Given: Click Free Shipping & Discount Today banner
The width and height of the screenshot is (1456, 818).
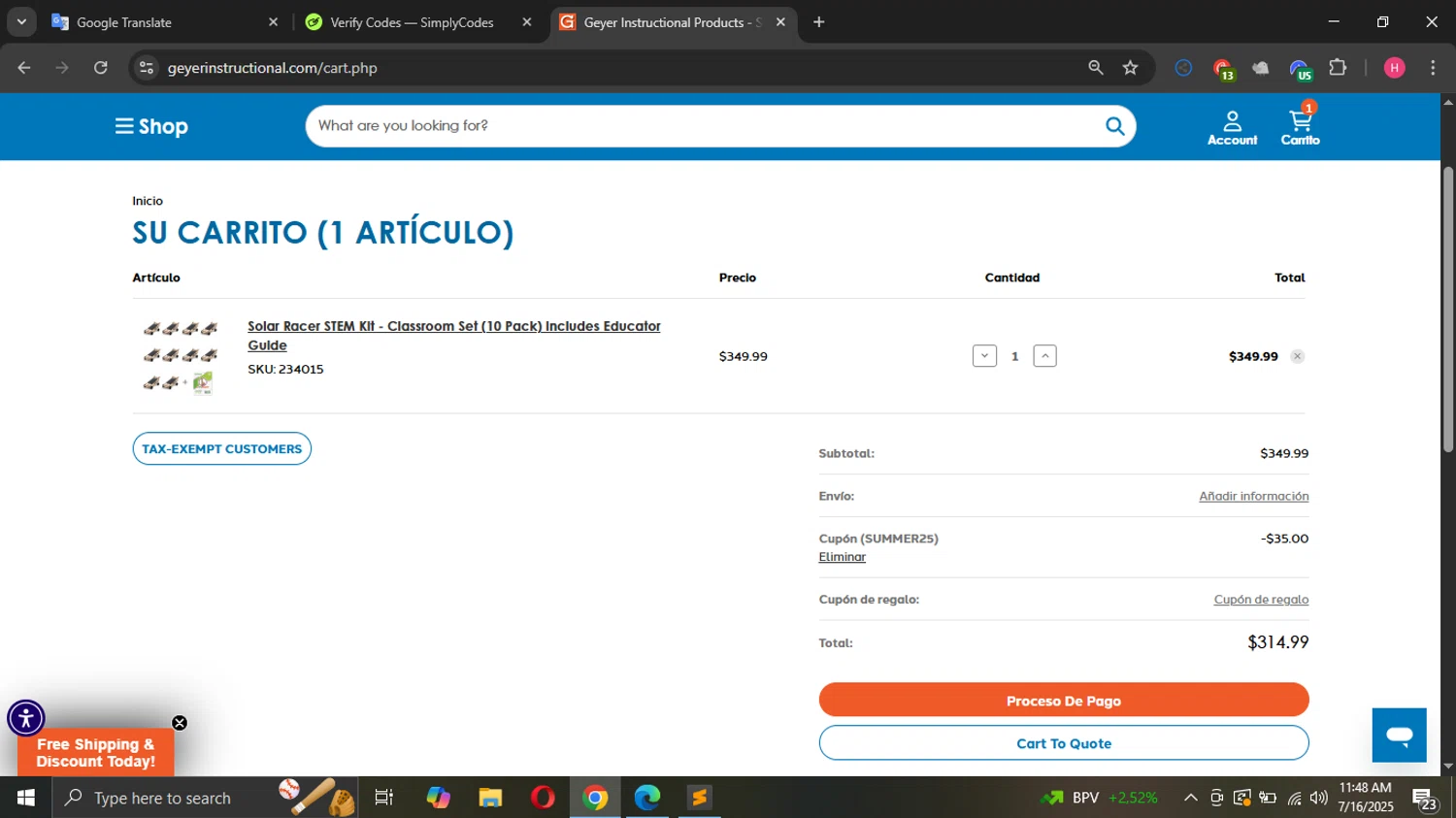Looking at the screenshot, I should pos(96,753).
